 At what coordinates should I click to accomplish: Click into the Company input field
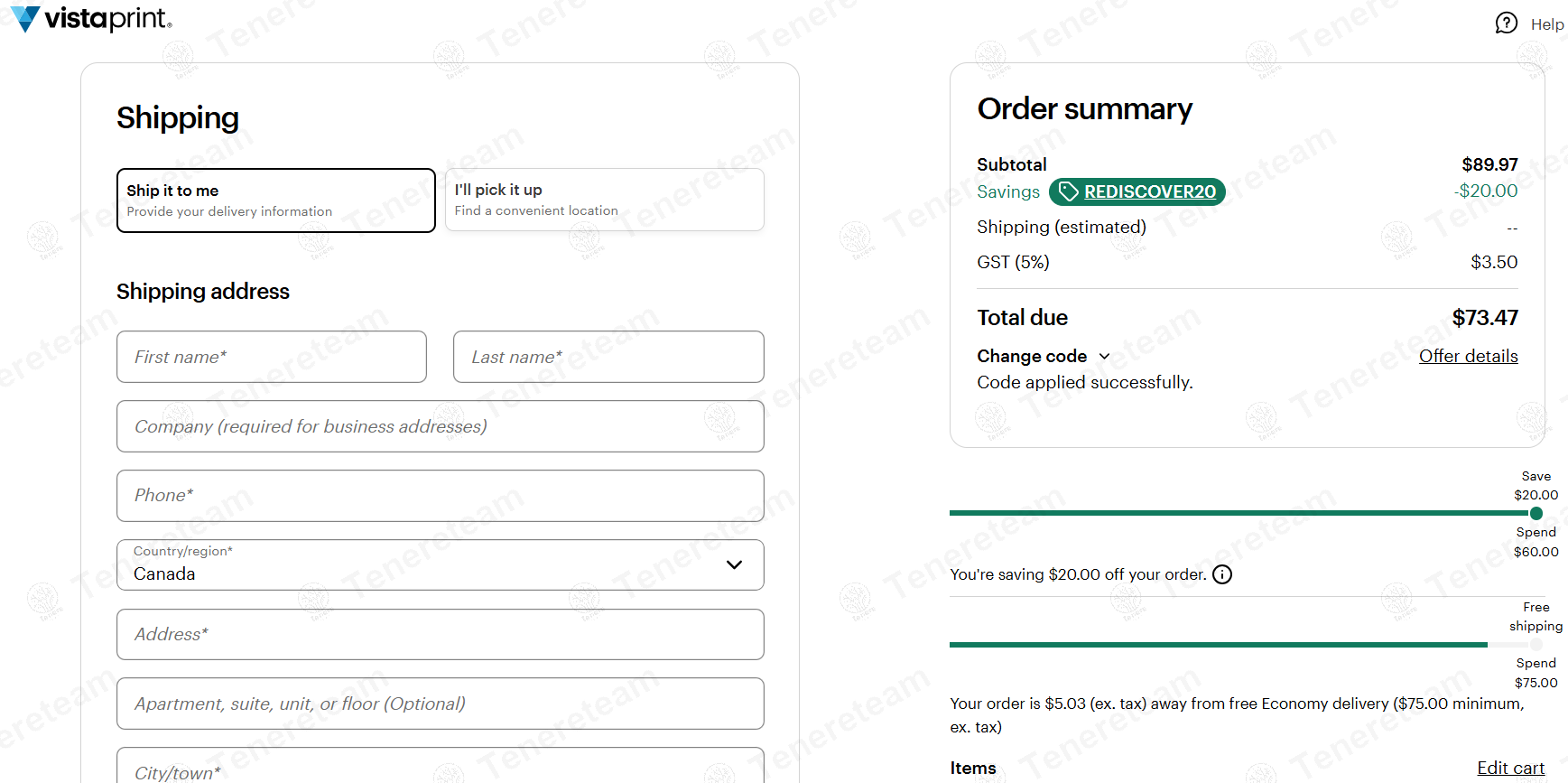click(x=440, y=426)
